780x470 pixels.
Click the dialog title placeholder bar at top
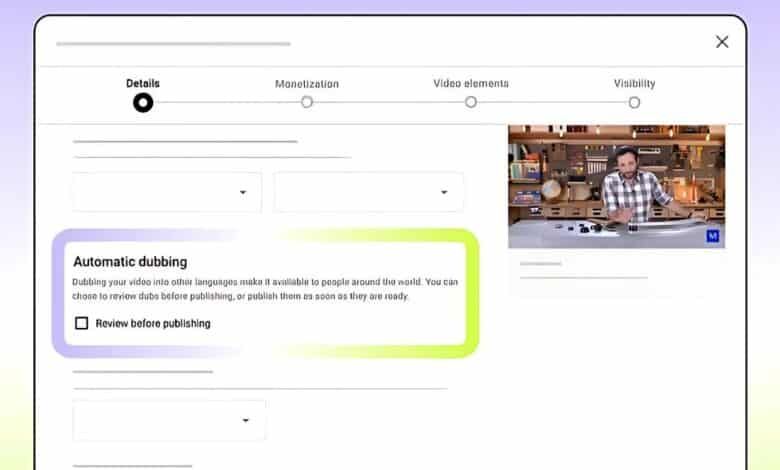coord(173,44)
